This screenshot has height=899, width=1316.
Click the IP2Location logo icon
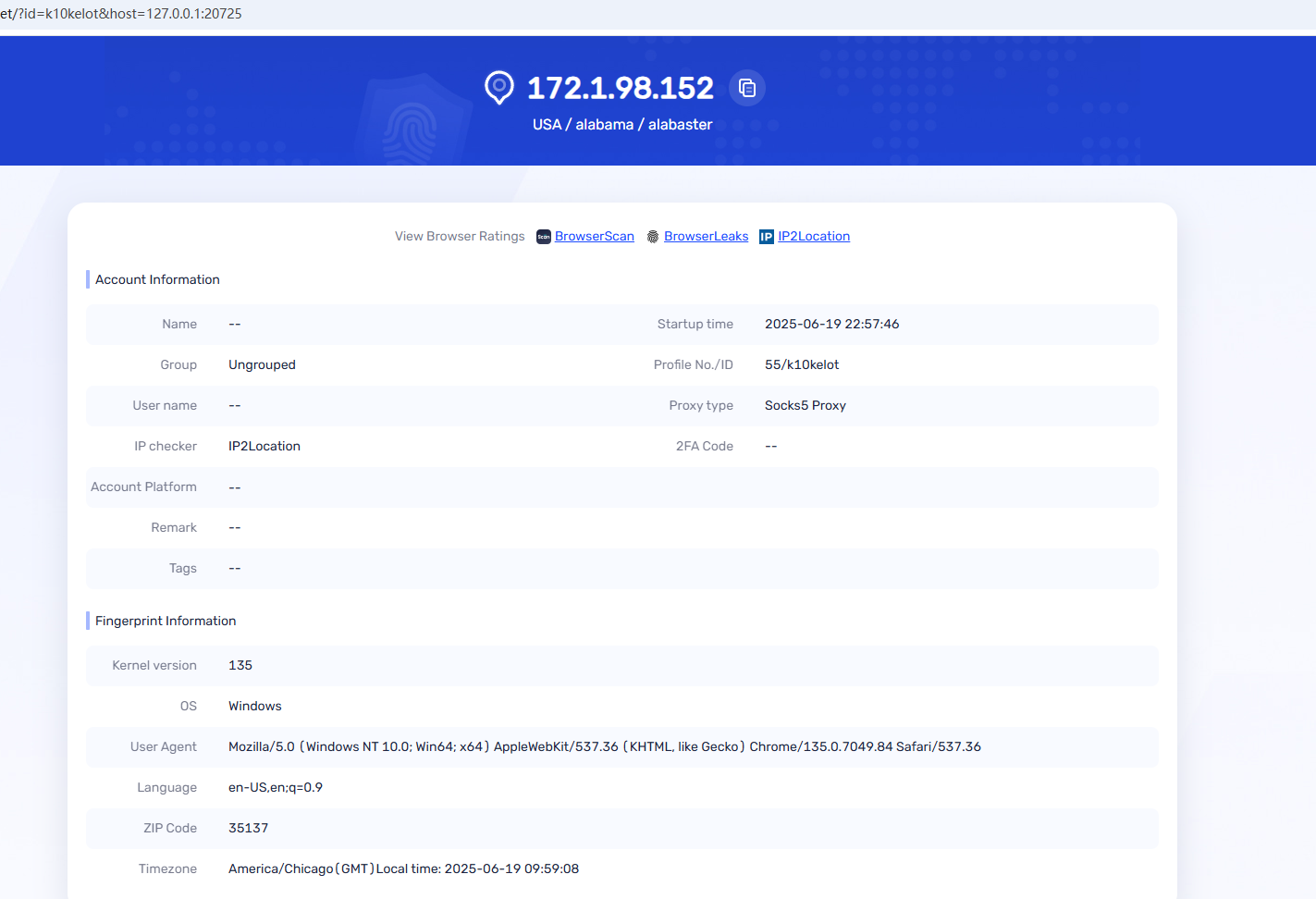[767, 237]
